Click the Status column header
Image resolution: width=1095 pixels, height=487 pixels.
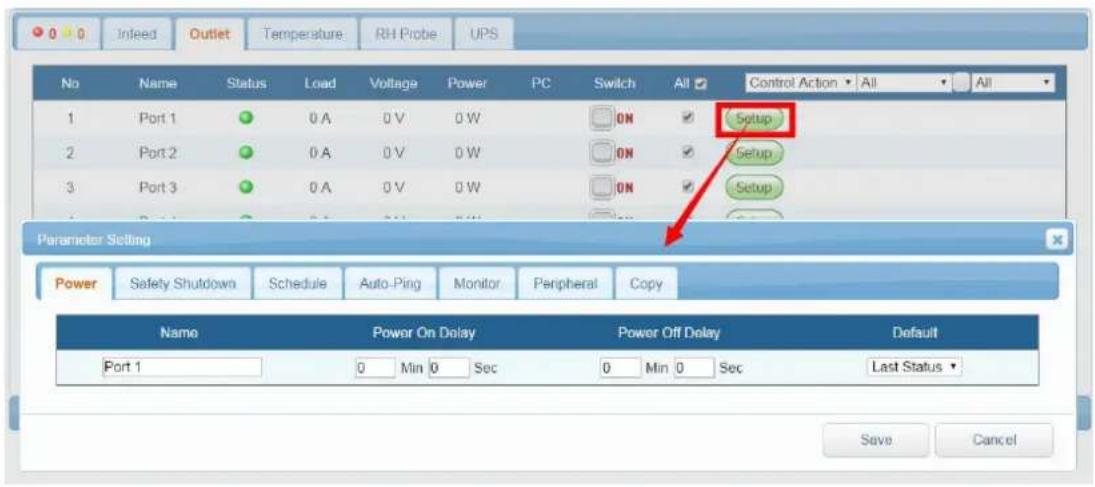tap(247, 83)
